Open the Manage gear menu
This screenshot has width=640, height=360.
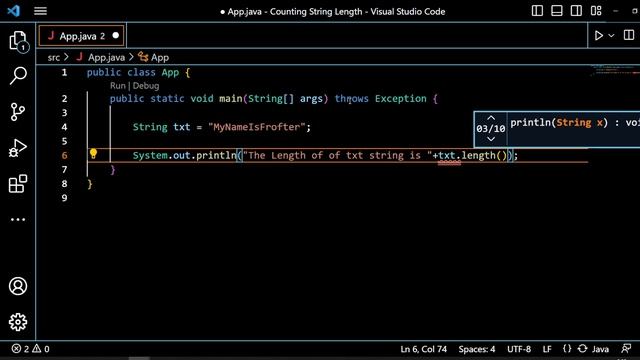pos(18,322)
